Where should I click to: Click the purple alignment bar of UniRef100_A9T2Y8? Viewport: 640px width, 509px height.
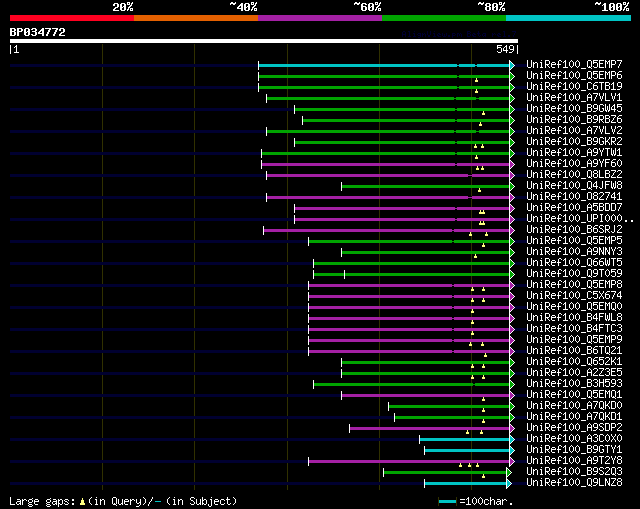tap(409, 461)
